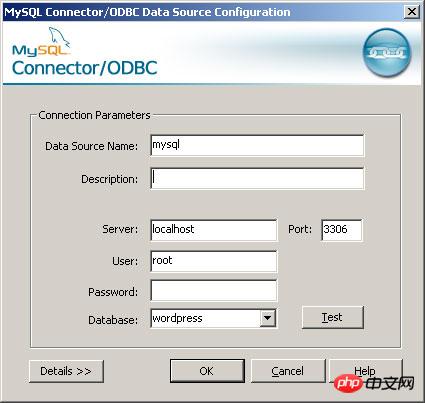Expand the Details >> section
The width and height of the screenshot is (425, 403).
pyautogui.click(x=66, y=371)
